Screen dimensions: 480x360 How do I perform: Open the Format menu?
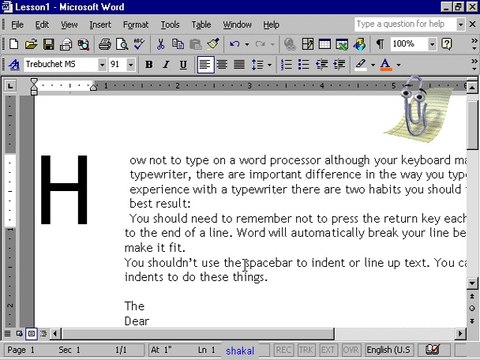tap(136, 25)
